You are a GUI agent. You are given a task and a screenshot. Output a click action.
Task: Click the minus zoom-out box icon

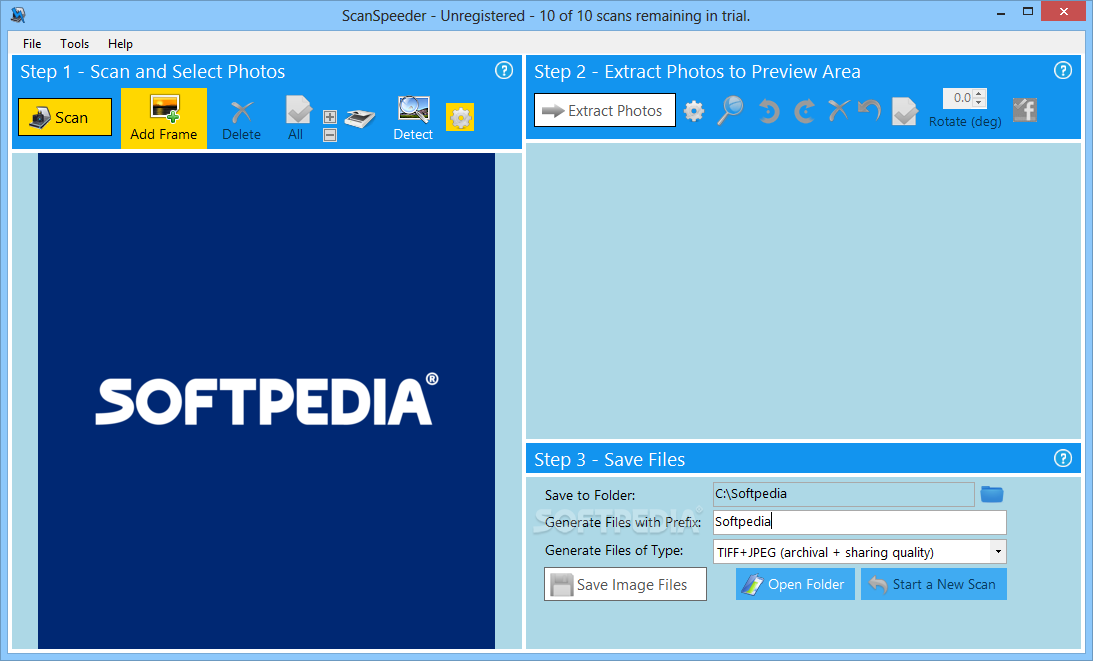click(x=330, y=135)
